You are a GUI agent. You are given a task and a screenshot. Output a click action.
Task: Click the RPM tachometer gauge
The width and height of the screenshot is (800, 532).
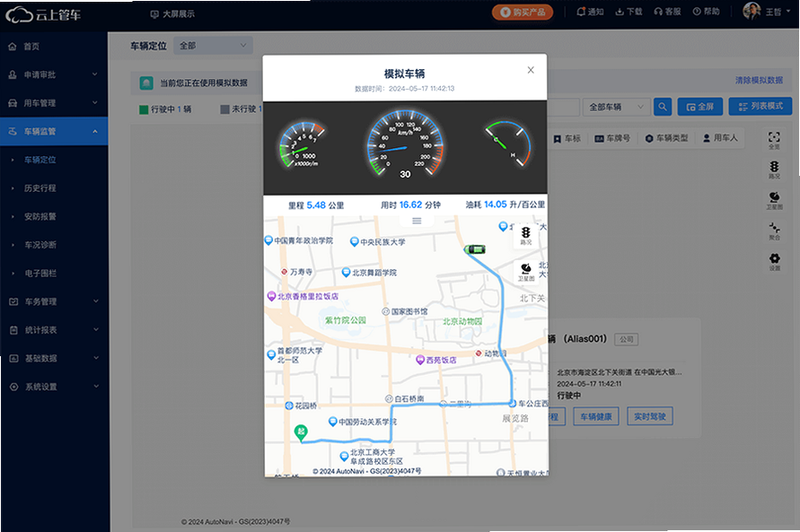(x=301, y=145)
